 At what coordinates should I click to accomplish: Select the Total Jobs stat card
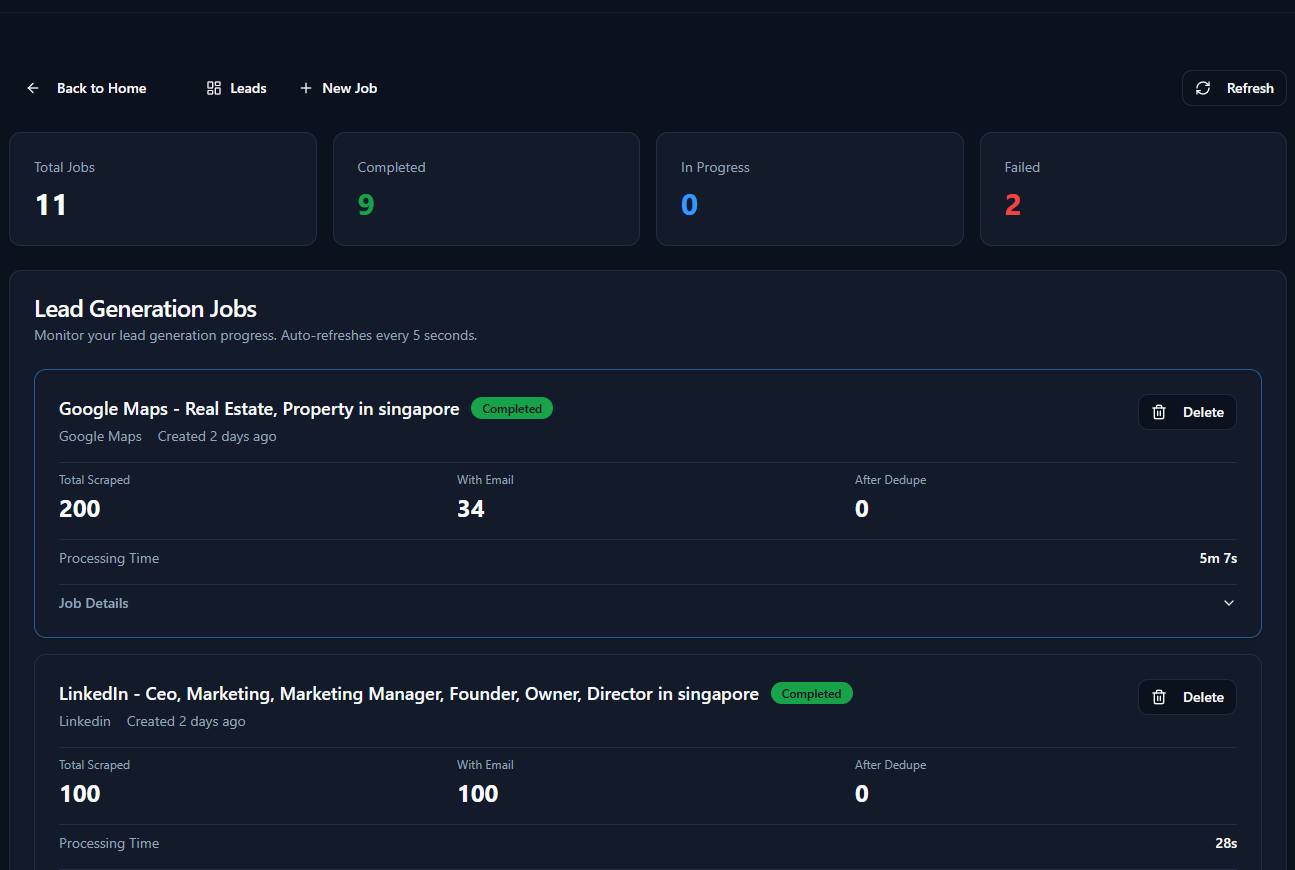[163, 189]
